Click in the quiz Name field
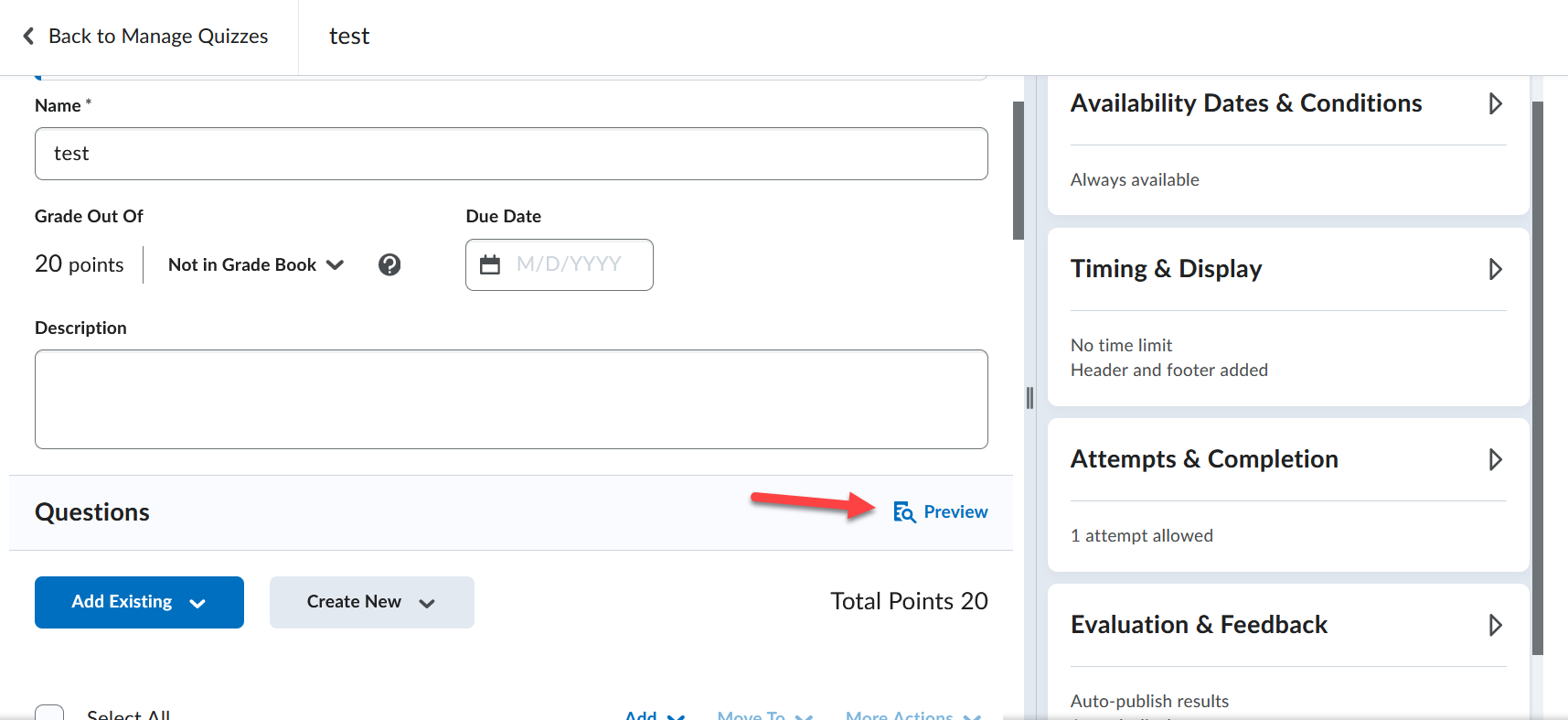Screen dimensions: 1568x720 (511, 154)
